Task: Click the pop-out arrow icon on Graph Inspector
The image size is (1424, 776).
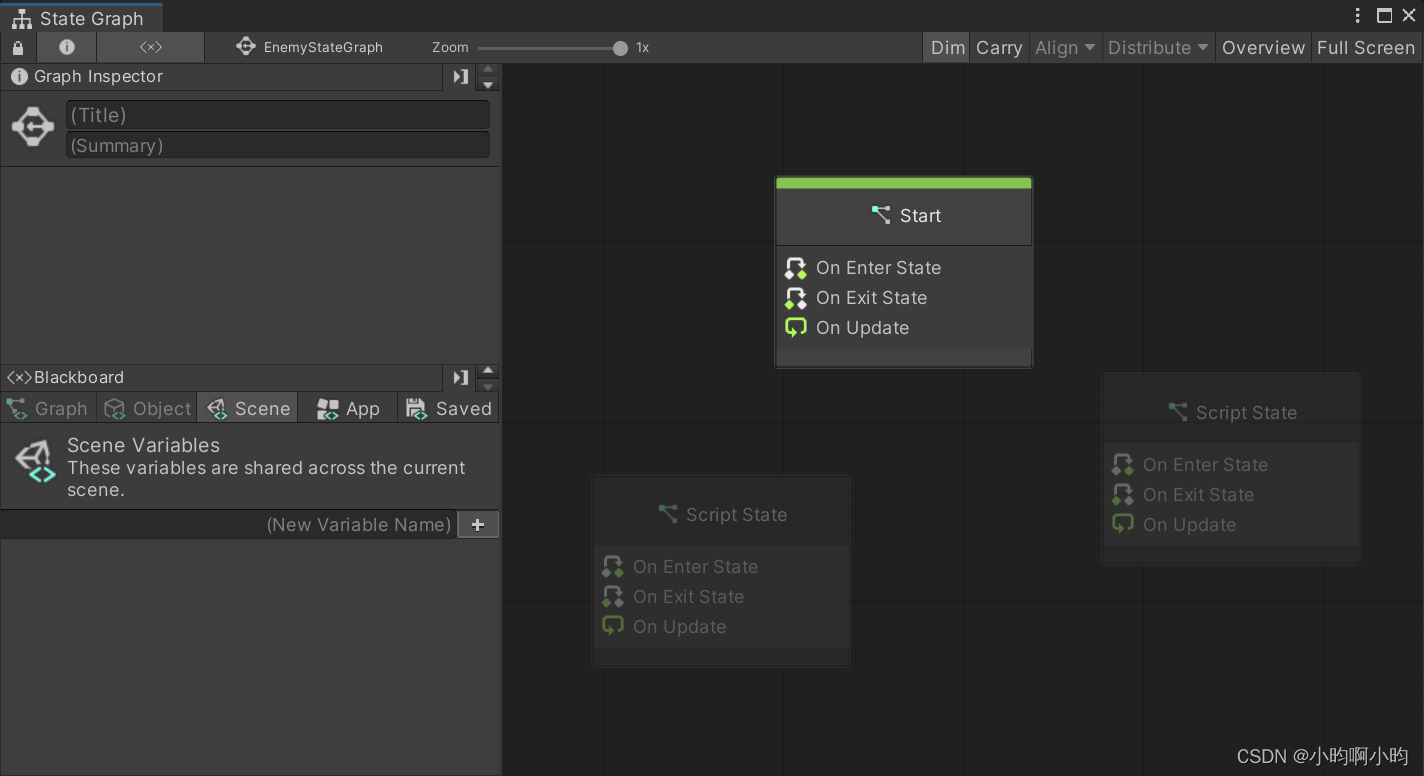Action: tap(460, 77)
